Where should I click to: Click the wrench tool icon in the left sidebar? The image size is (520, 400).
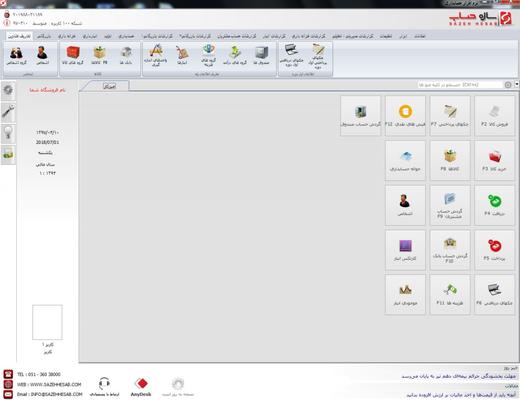click(8, 111)
